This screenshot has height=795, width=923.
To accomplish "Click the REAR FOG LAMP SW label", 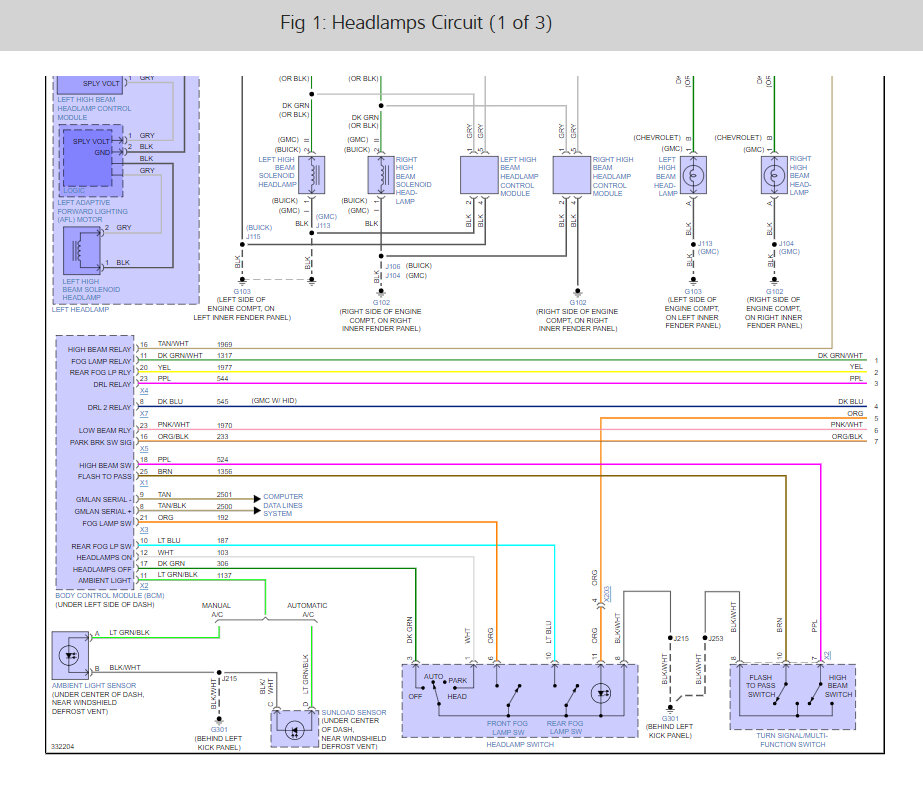I will pyautogui.click(x=565, y=728).
